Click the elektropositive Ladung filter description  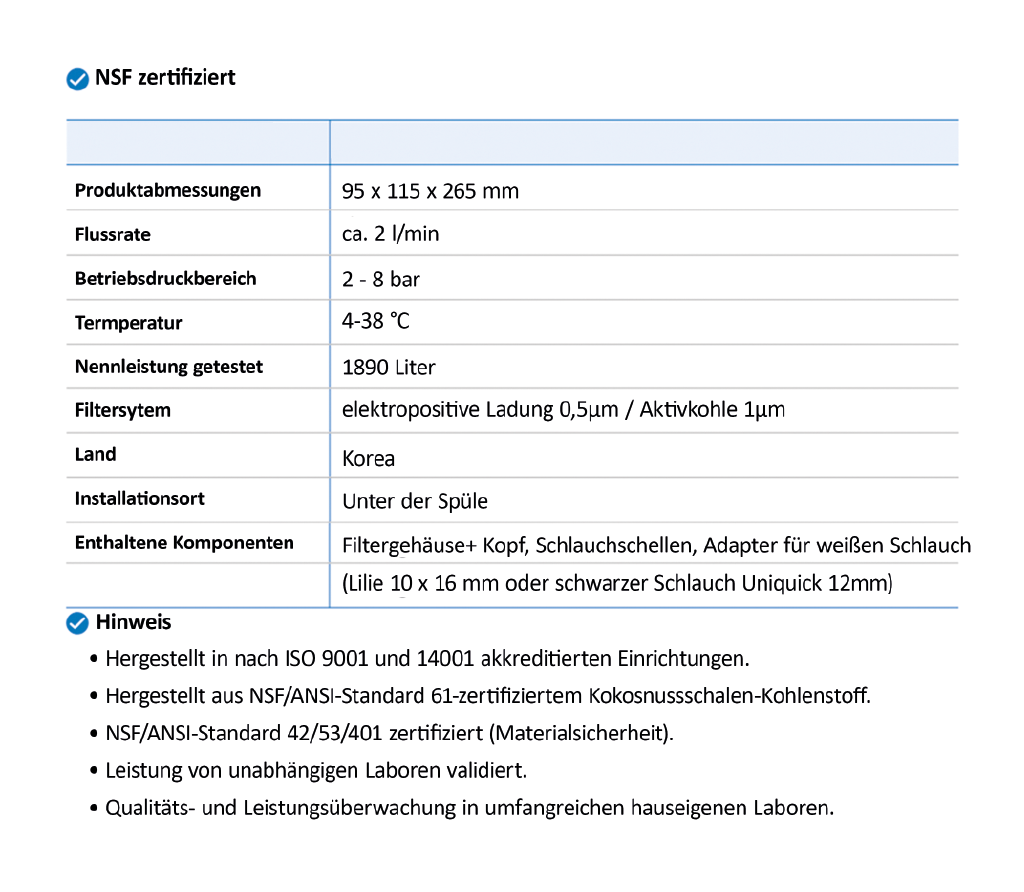pyautogui.click(x=563, y=410)
